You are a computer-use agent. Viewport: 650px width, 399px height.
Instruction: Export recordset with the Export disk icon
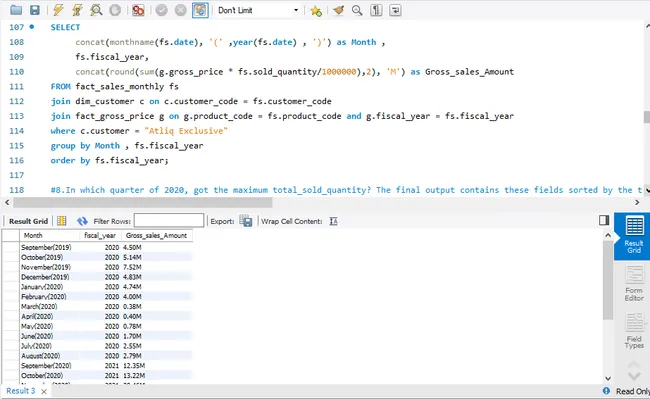click(x=246, y=221)
